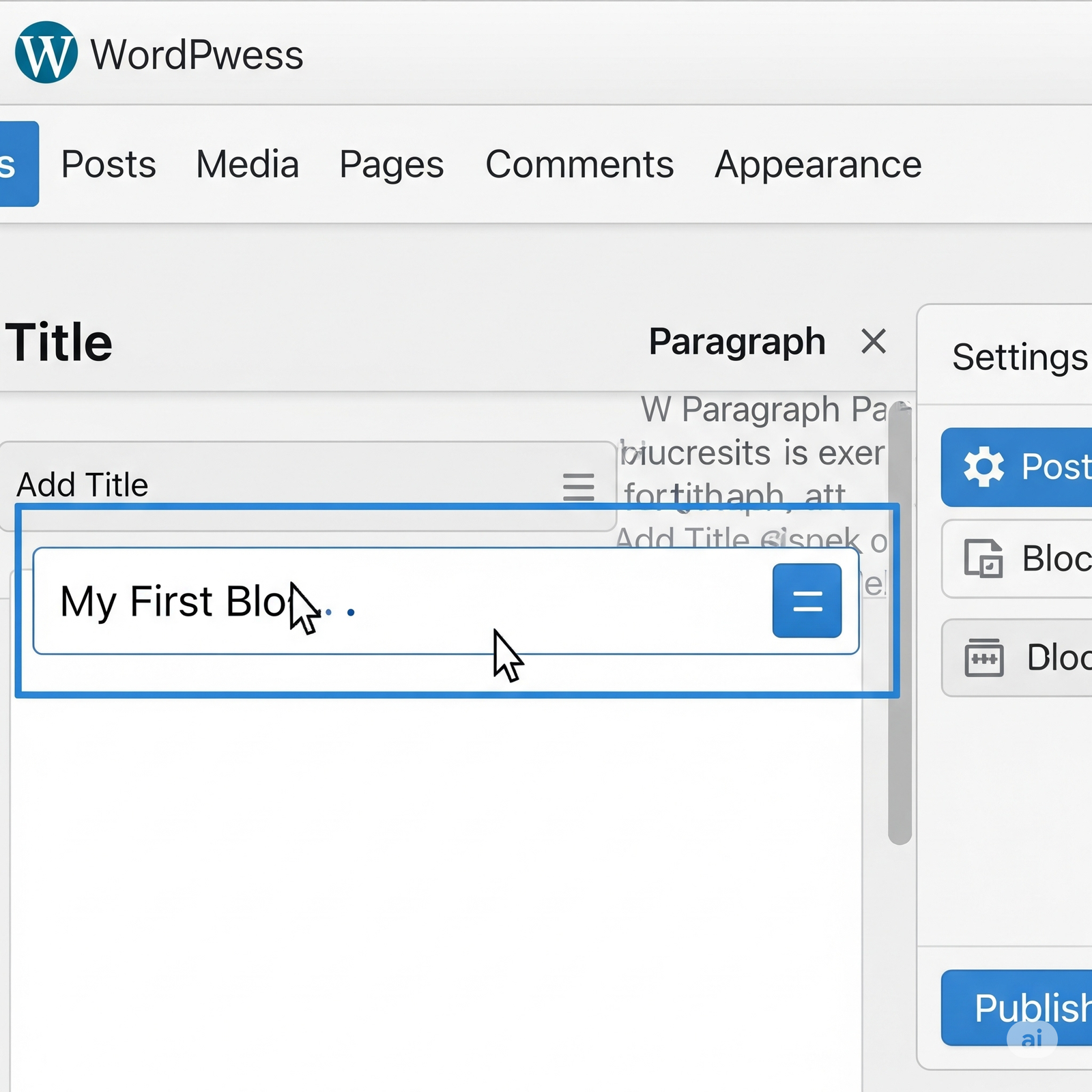
Task: Click the Add Title field
Action: [x=308, y=486]
